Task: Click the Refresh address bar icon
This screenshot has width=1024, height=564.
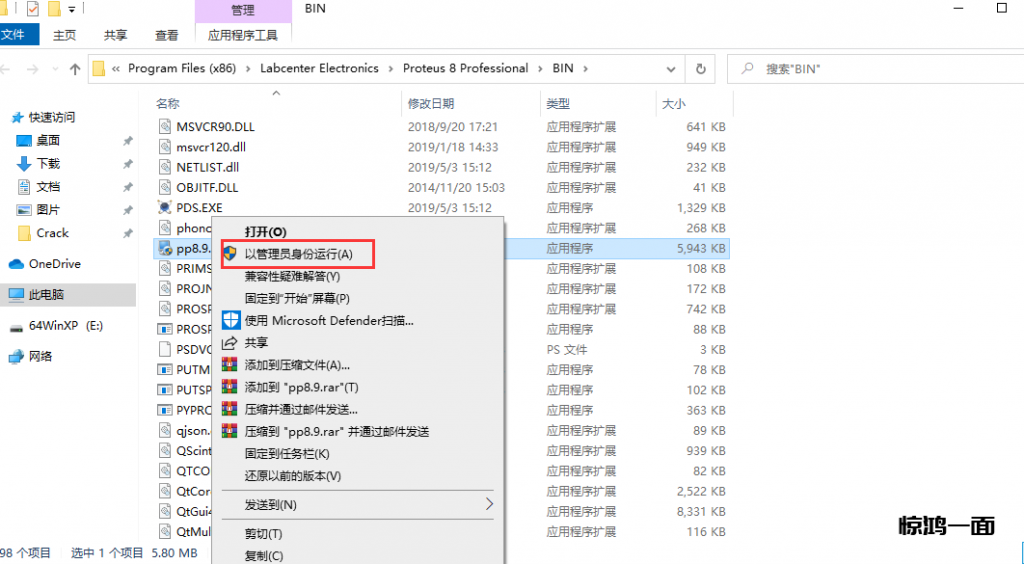Action: [x=700, y=69]
